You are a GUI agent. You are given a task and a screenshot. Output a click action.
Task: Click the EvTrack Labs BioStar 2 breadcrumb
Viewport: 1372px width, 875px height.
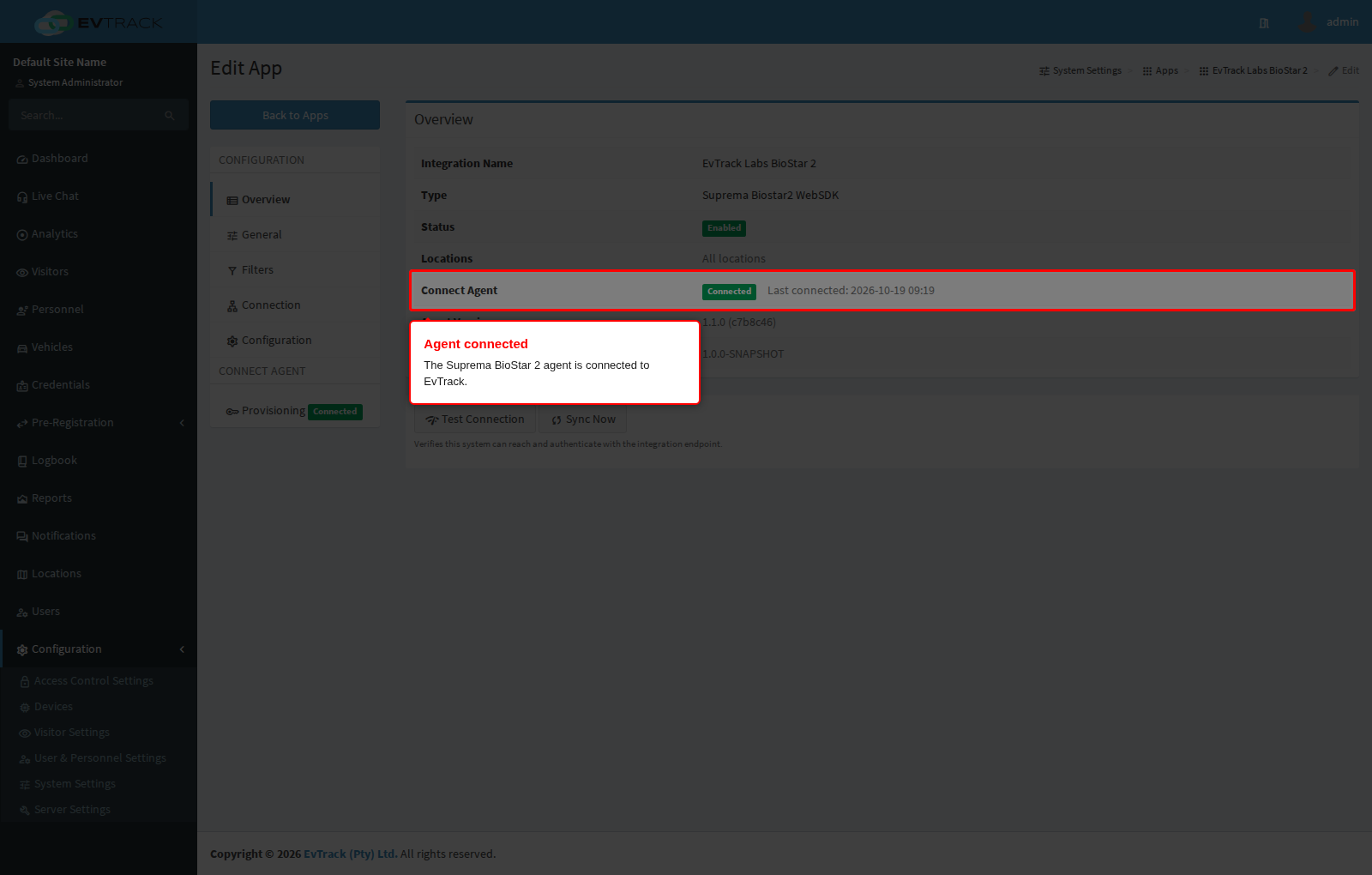pos(1254,70)
